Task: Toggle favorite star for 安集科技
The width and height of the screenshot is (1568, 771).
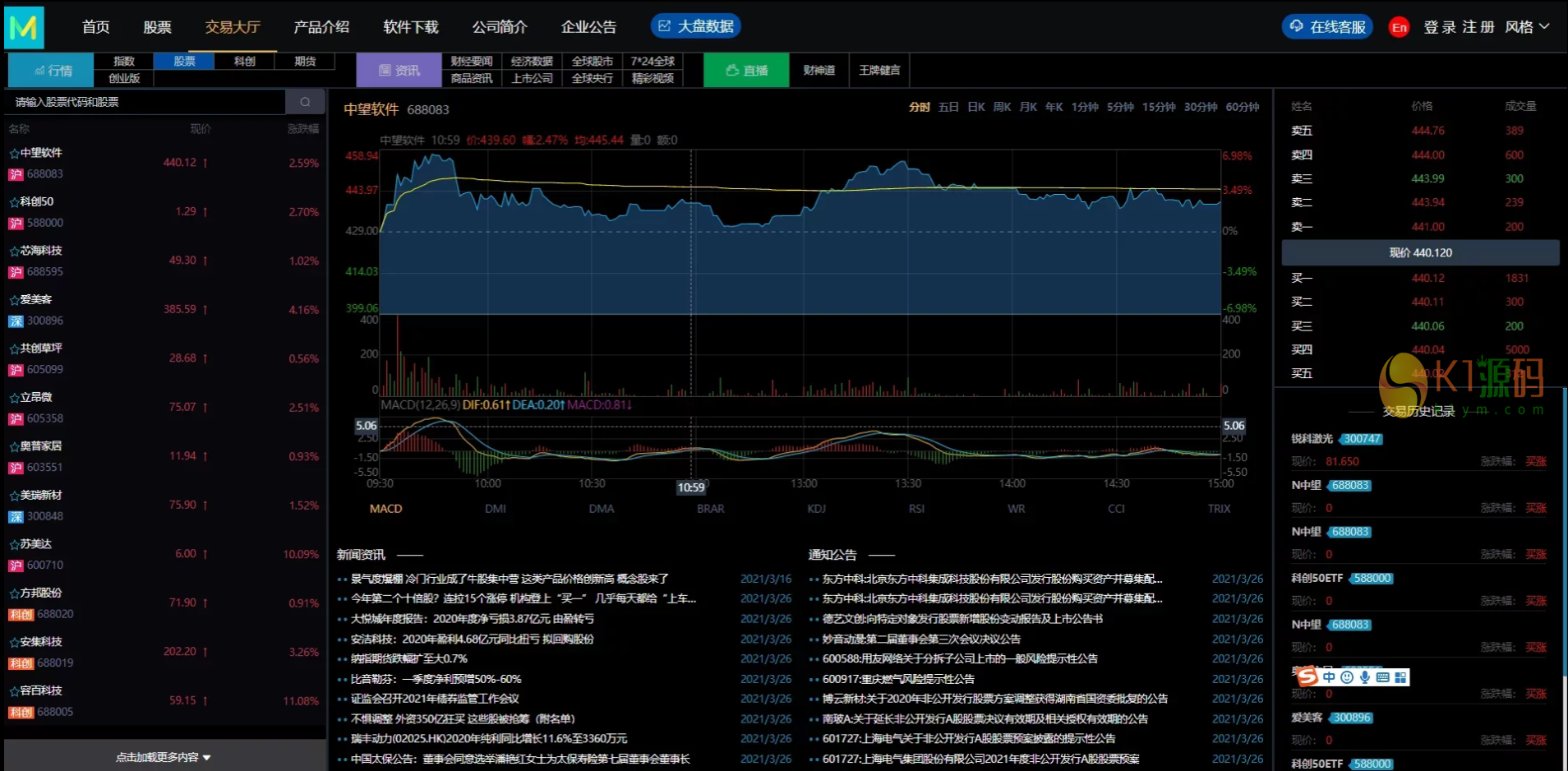Action: [x=14, y=642]
